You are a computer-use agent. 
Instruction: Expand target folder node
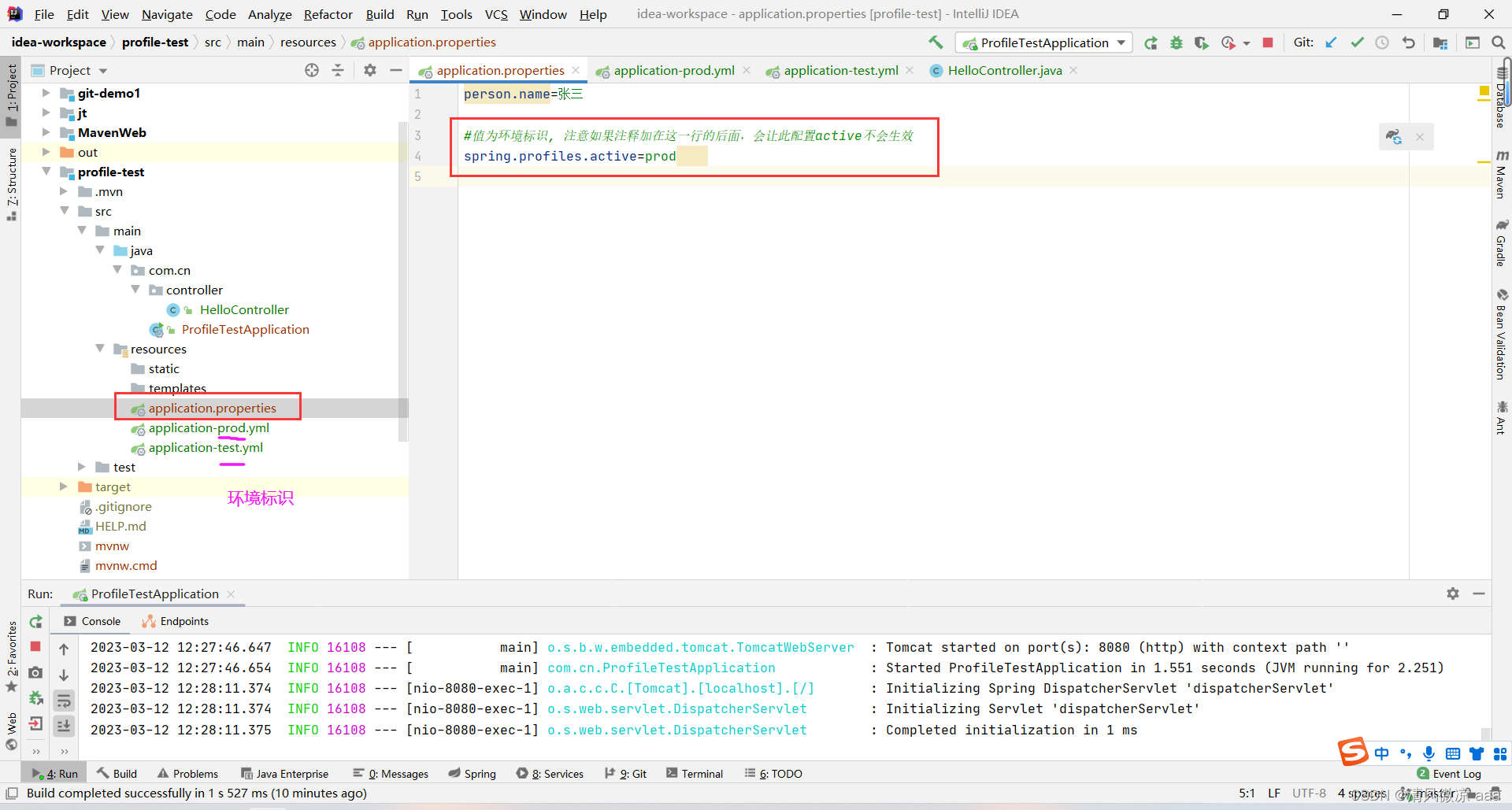[64, 486]
